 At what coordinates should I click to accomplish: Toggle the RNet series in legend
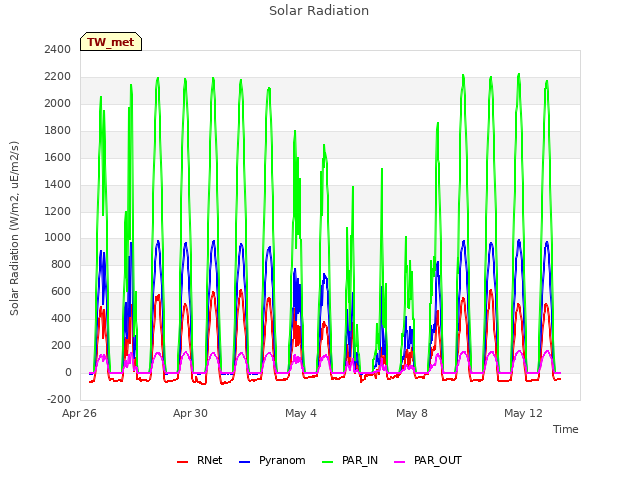tap(200, 460)
